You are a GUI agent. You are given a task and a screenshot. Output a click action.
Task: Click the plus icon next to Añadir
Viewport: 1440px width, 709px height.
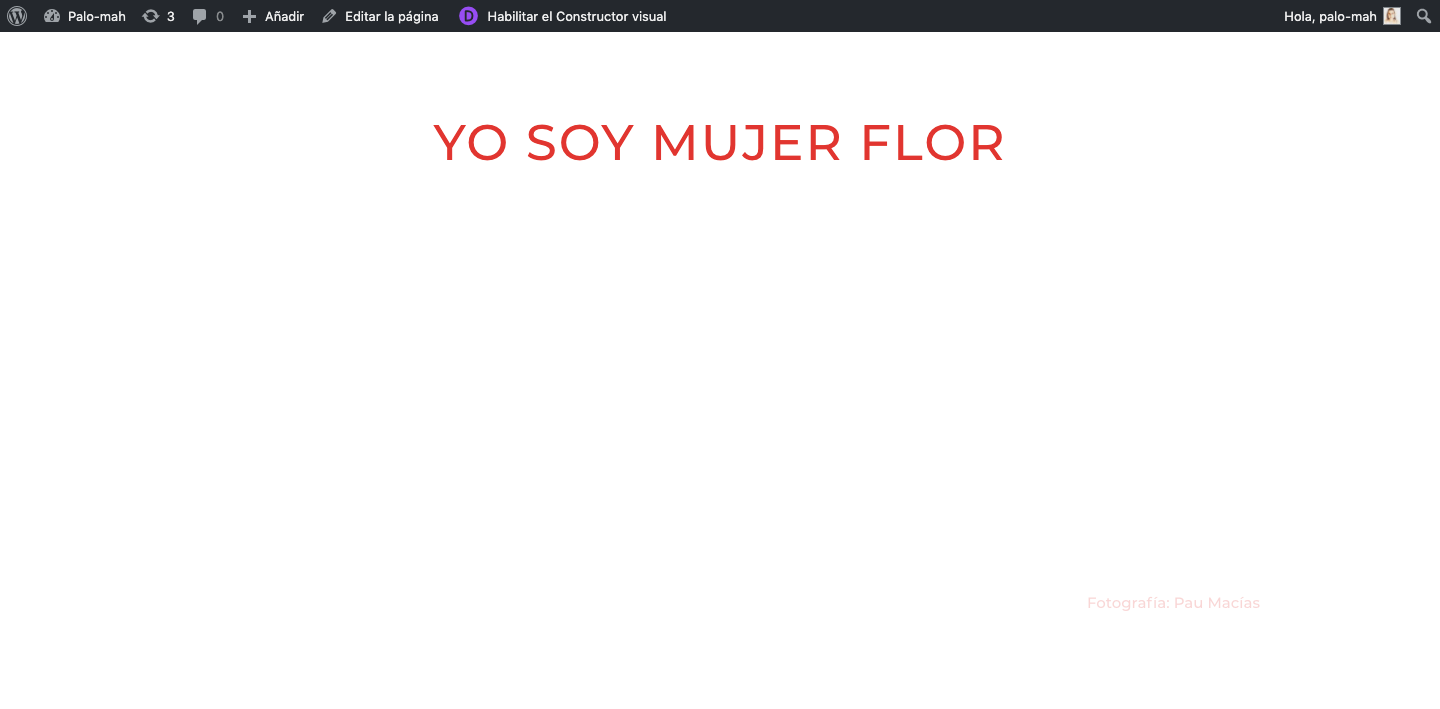250,16
